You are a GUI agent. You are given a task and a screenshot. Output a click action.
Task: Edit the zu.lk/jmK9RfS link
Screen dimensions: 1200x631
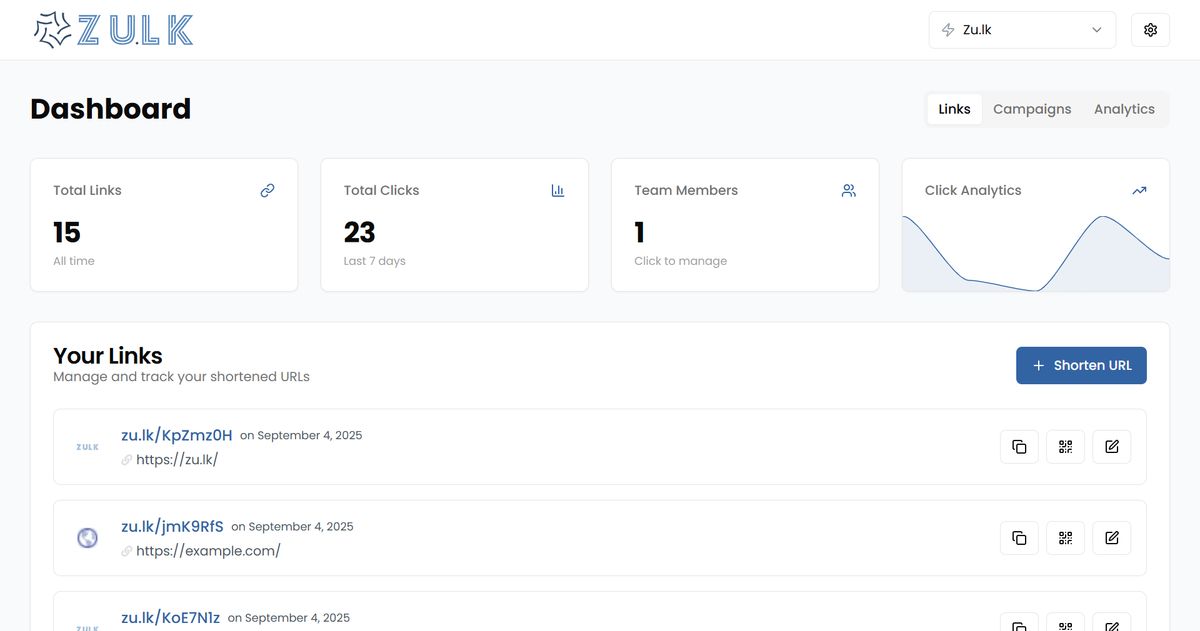tap(1111, 538)
